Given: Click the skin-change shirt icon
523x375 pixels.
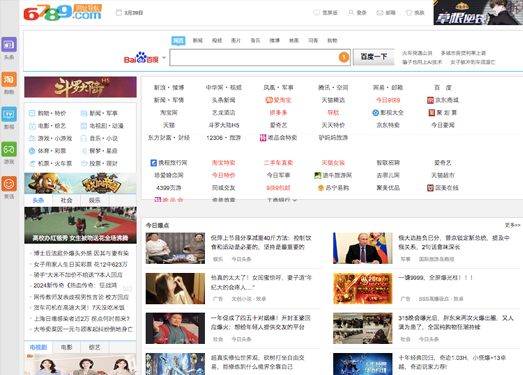Looking at the screenshot, I should [409, 13].
